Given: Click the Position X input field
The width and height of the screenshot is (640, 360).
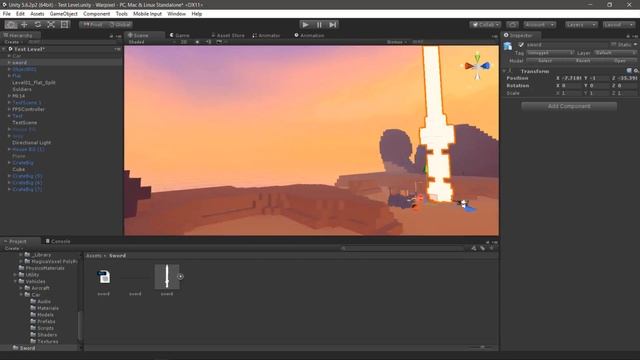Looking at the screenshot, I should tap(572, 78).
